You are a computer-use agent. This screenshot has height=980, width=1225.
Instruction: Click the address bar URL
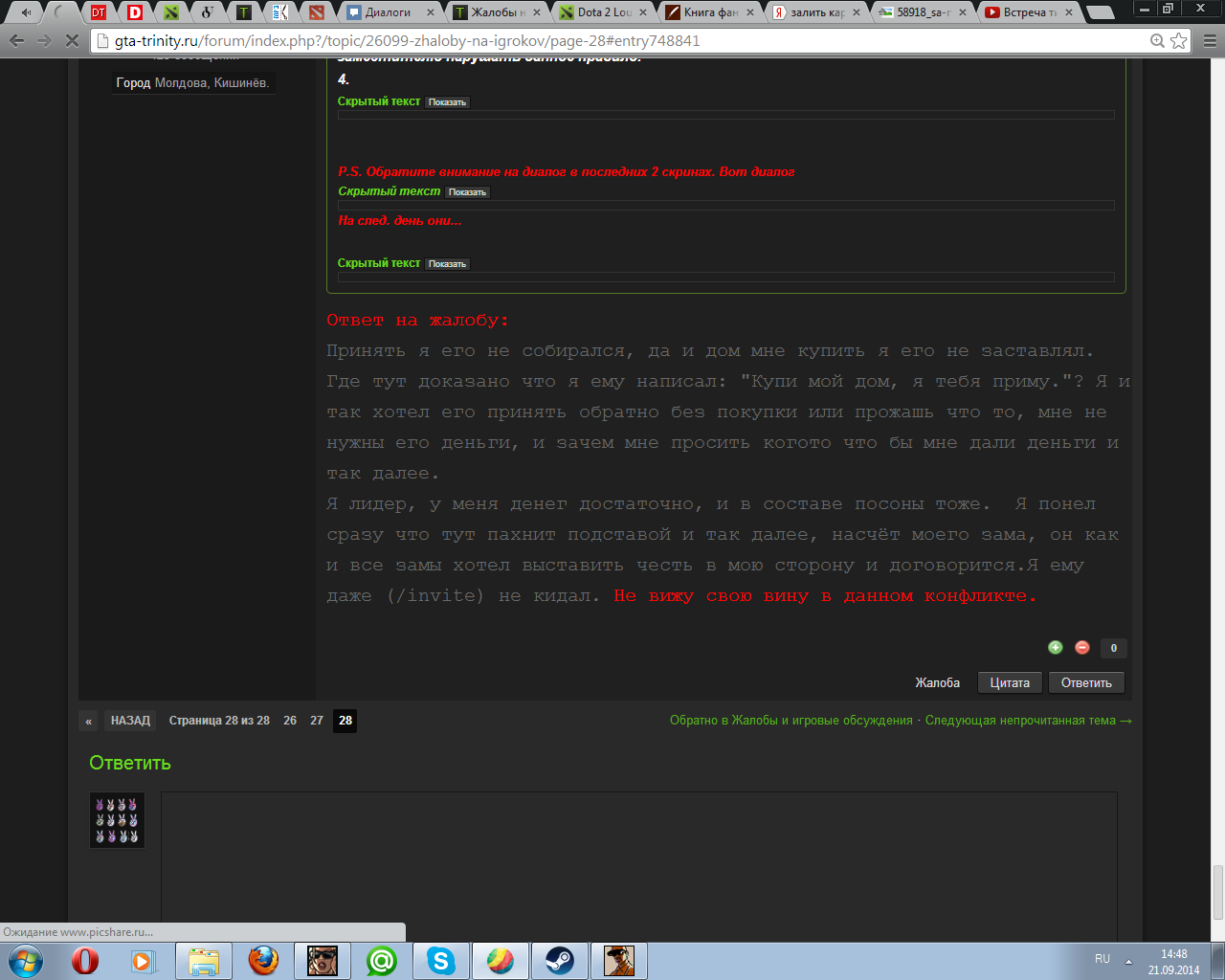407,41
